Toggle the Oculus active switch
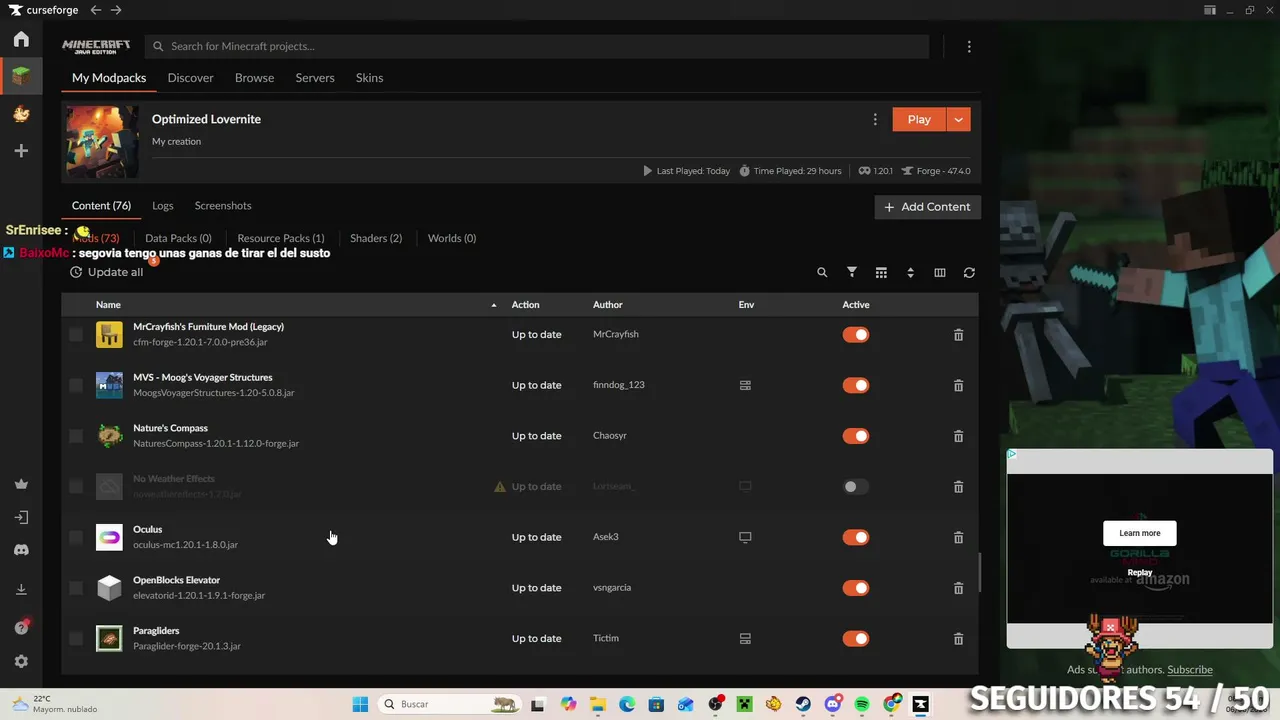 [856, 537]
